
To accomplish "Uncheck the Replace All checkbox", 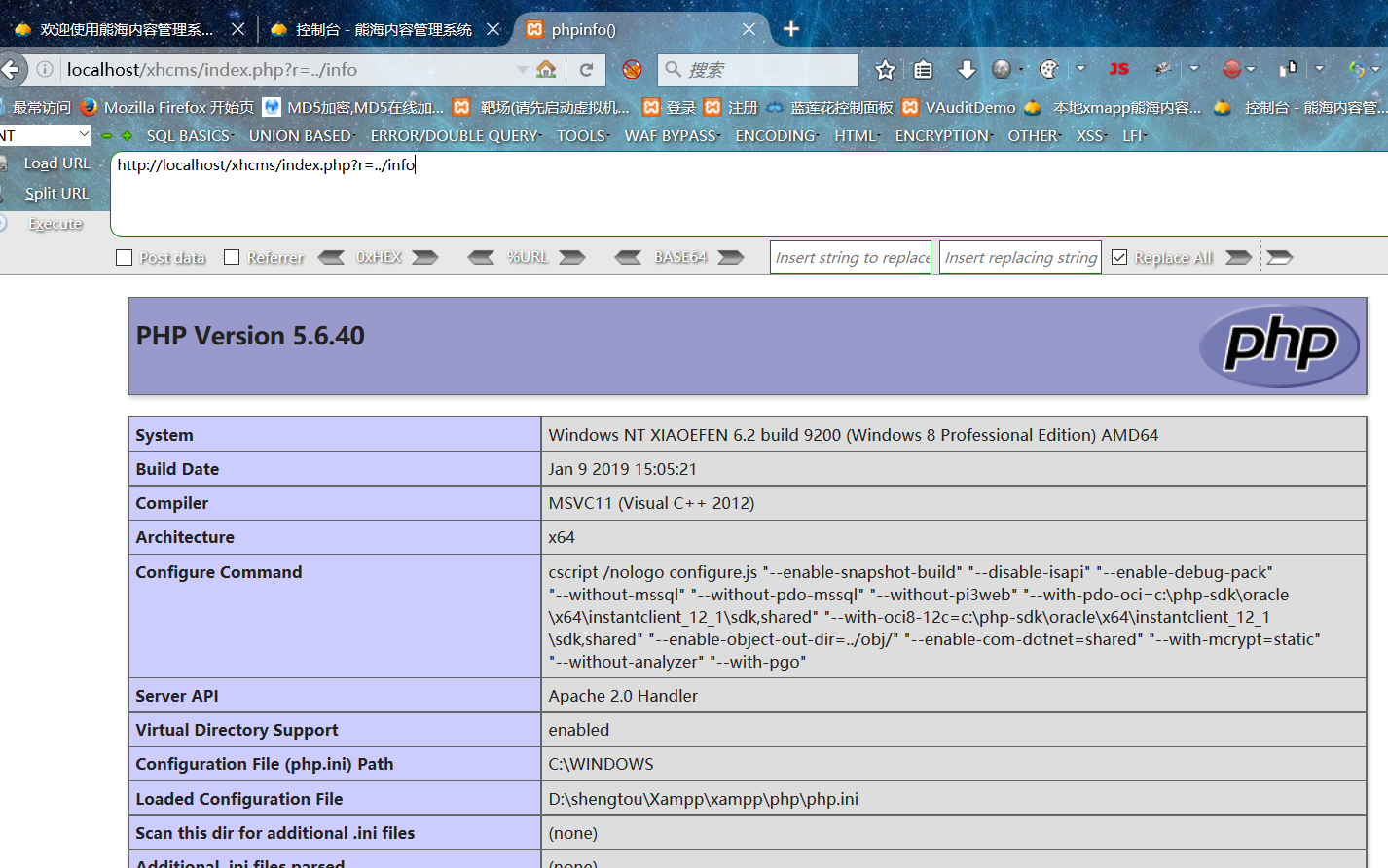I will [x=1119, y=257].
